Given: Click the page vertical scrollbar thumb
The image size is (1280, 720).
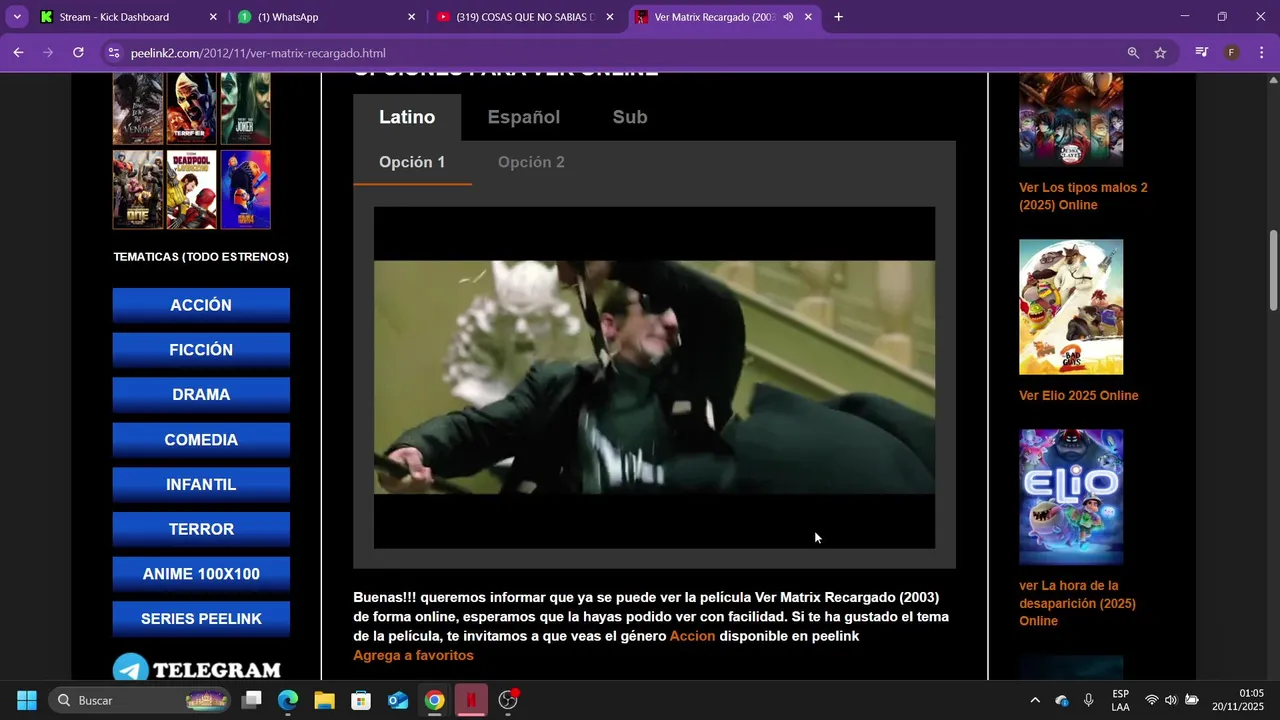Looking at the screenshot, I should [1273, 270].
